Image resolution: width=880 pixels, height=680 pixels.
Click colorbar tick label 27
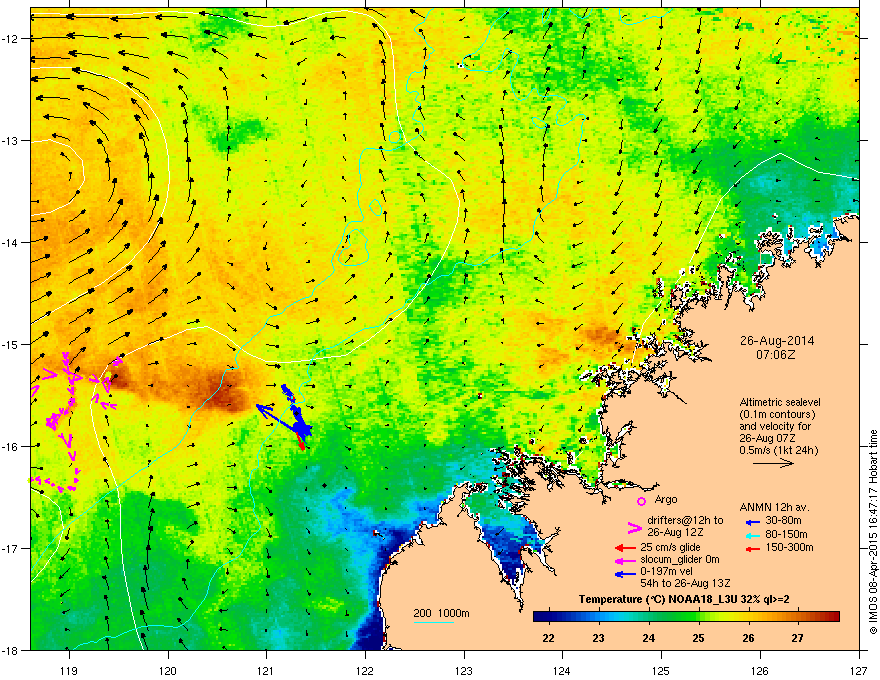tap(798, 638)
